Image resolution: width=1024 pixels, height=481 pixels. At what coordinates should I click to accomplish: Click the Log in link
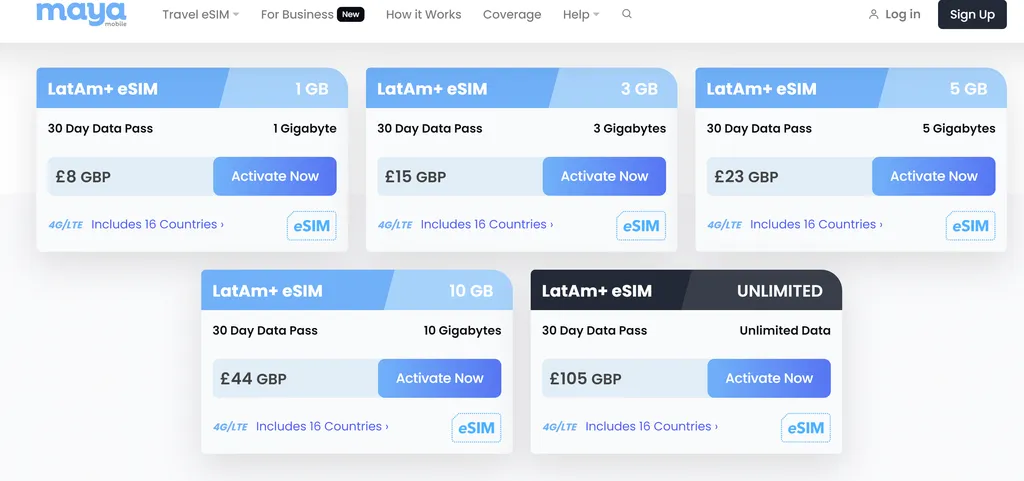click(x=894, y=15)
